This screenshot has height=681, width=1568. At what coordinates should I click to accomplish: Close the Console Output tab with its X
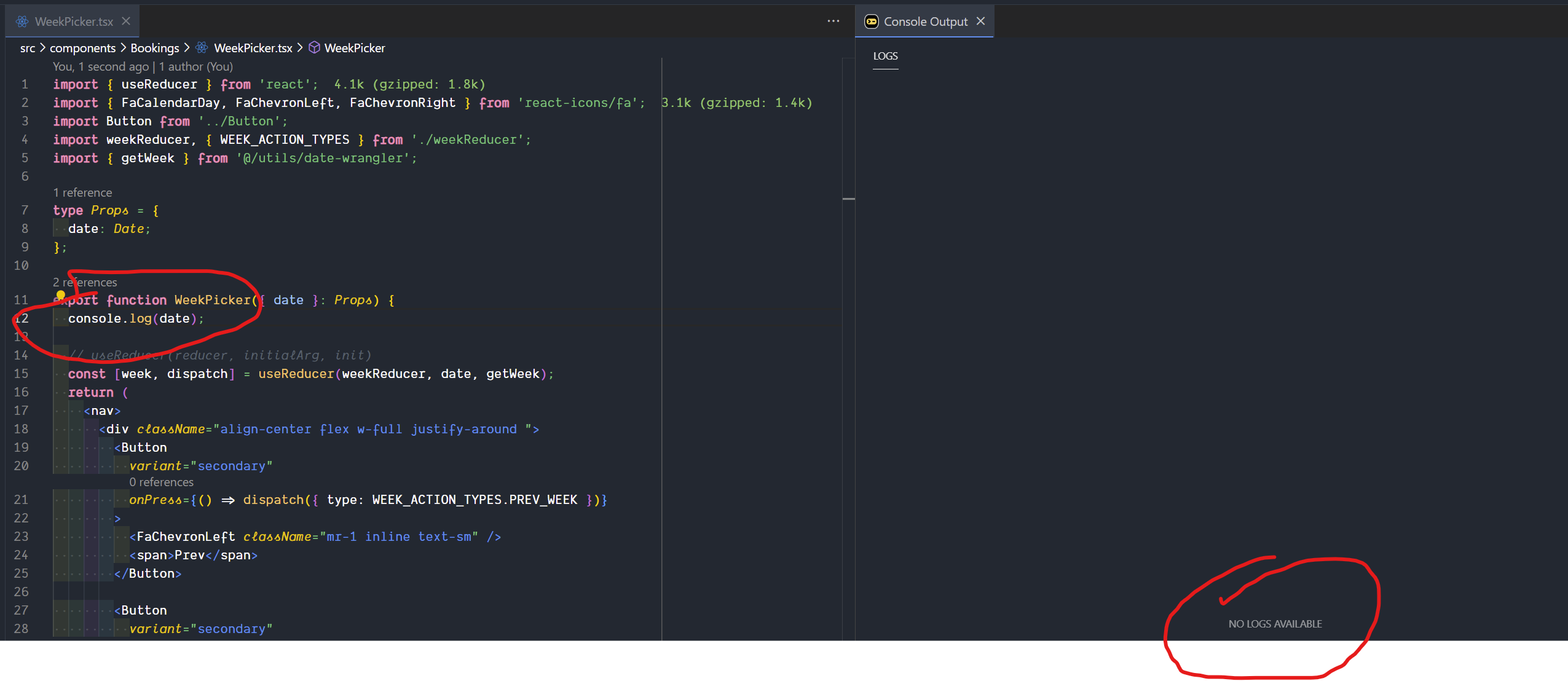coord(980,20)
